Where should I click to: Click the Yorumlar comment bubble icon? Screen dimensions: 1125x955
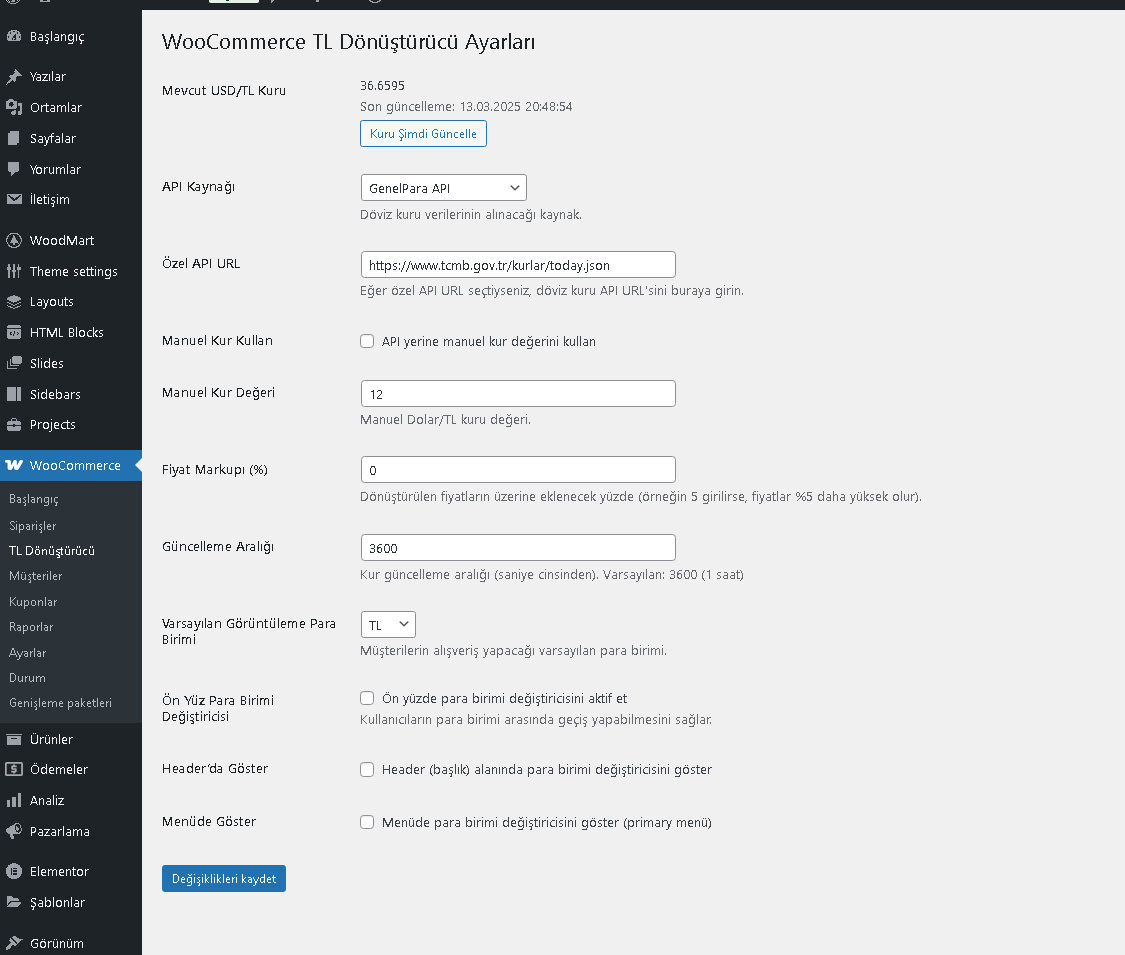[x=14, y=169]
